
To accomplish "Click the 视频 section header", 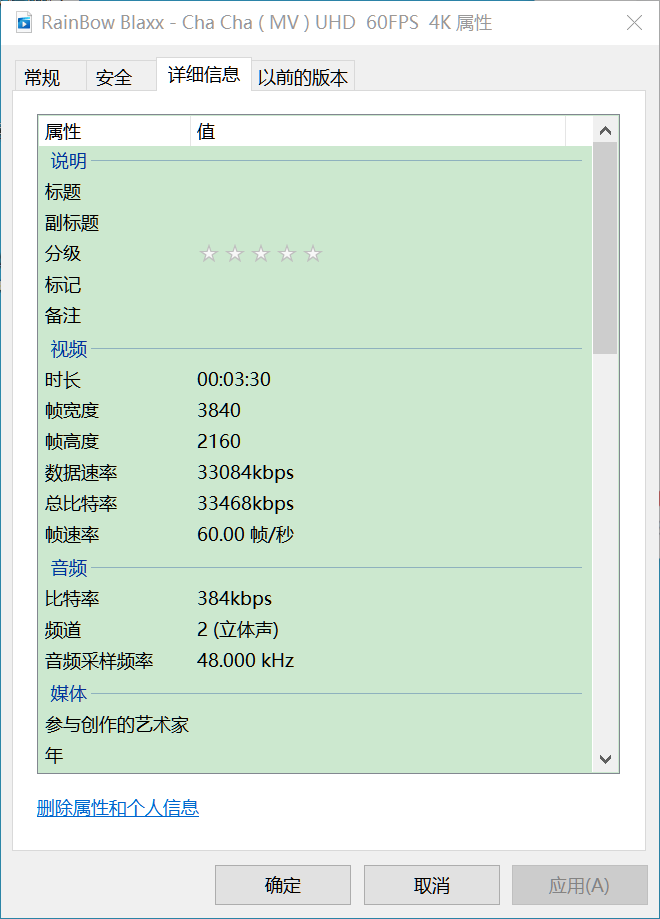I will coord(69,349).
